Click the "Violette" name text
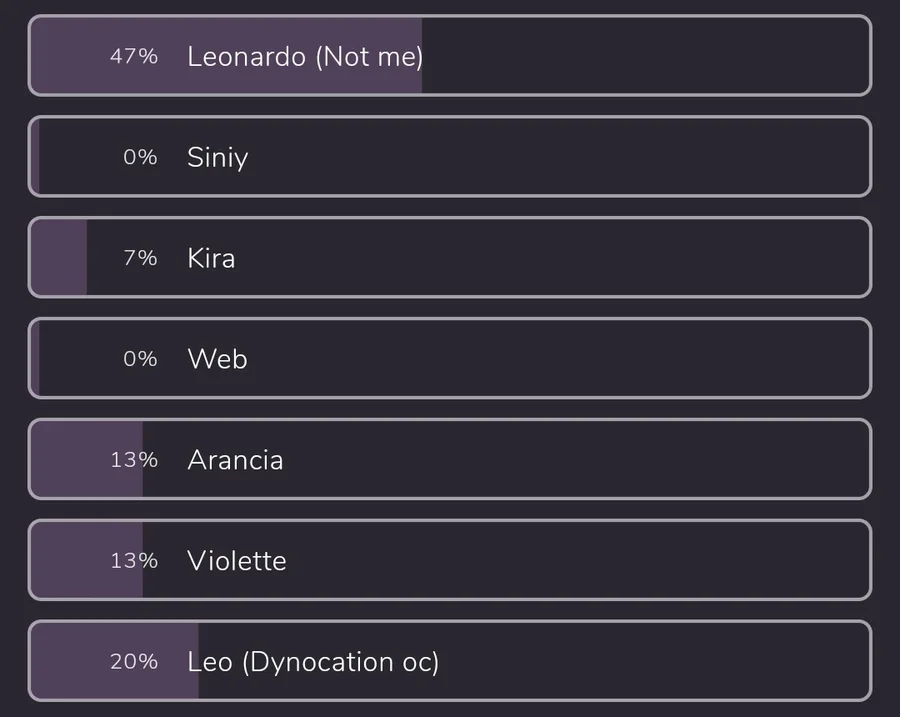This screenshot has height=717, width=900. coord(236,561)
